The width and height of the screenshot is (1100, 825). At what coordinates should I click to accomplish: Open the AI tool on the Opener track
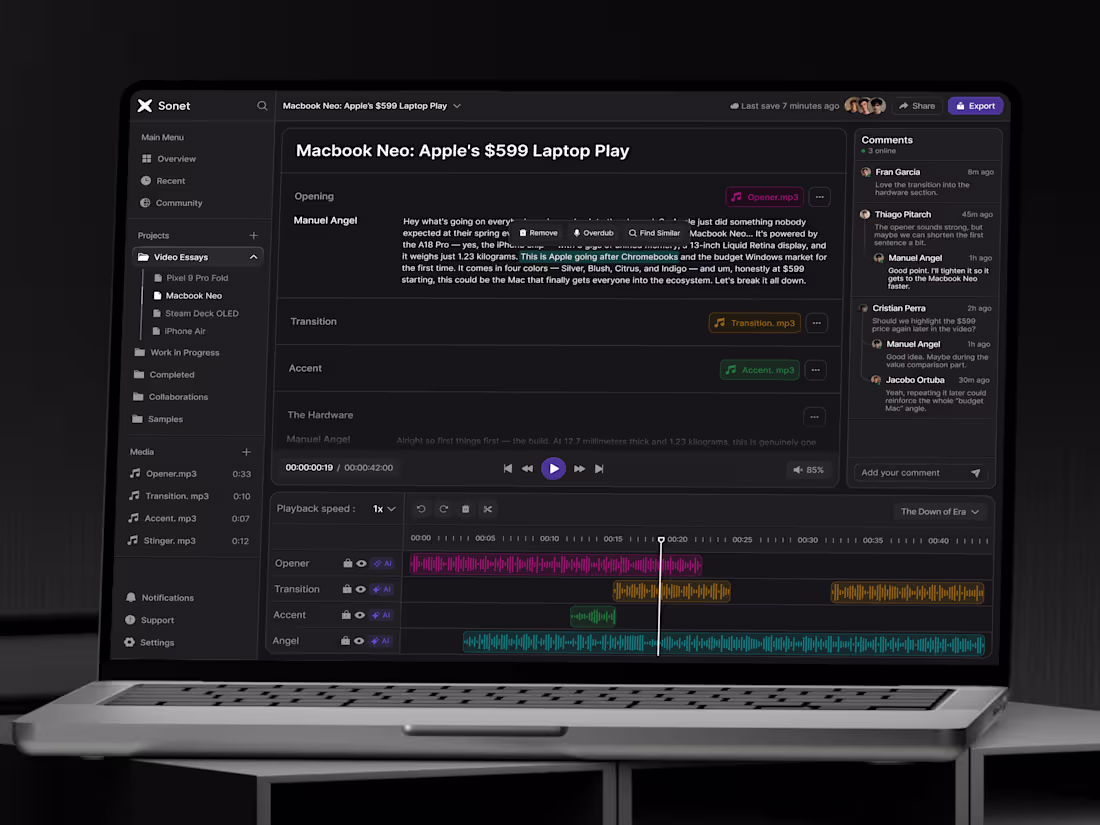point(380,563)
